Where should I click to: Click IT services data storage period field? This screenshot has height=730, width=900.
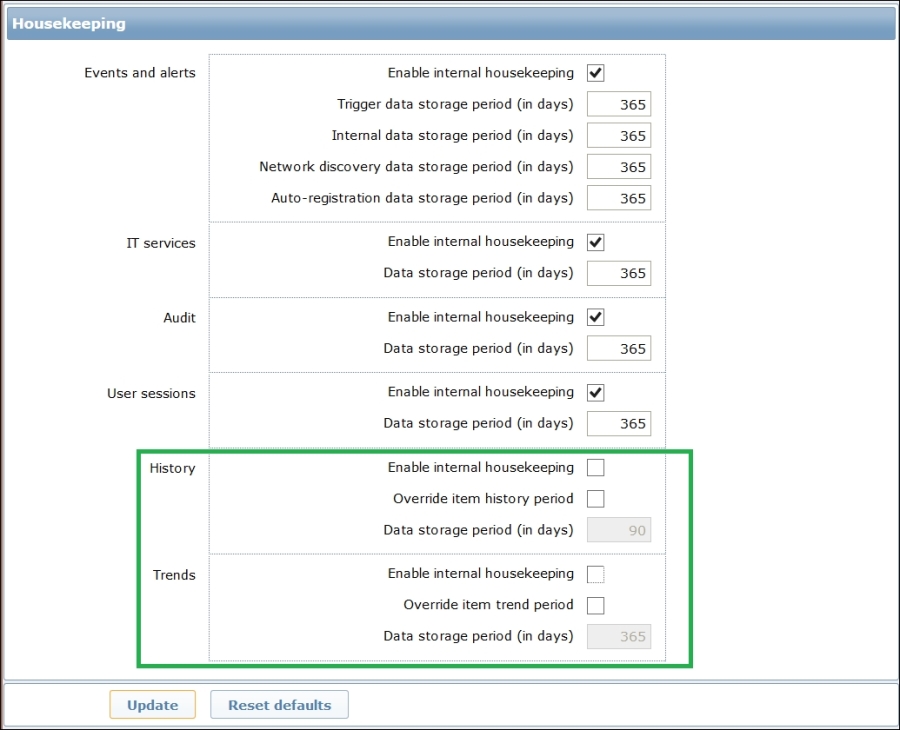pyautogui.click(x=618, y=273)
